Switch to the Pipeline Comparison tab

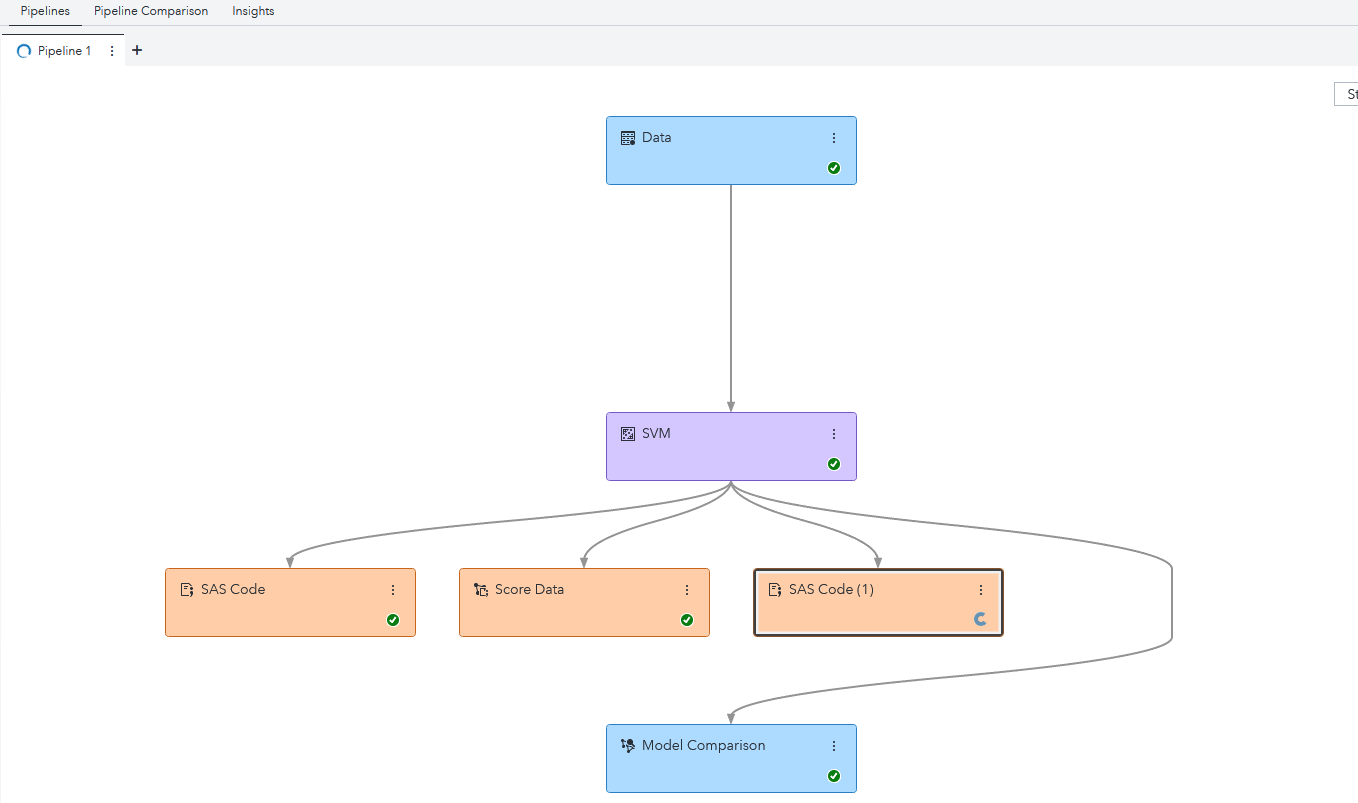point(150,11)
